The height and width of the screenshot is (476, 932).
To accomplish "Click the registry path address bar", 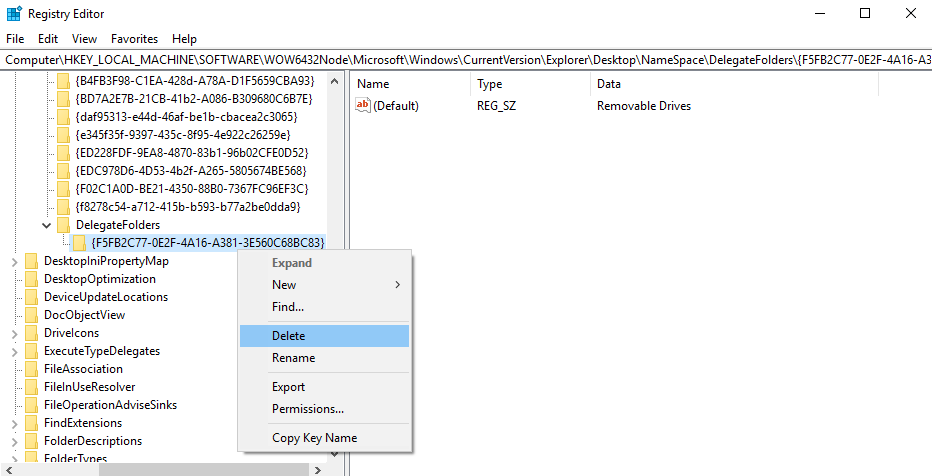I will tap(466, 60).
